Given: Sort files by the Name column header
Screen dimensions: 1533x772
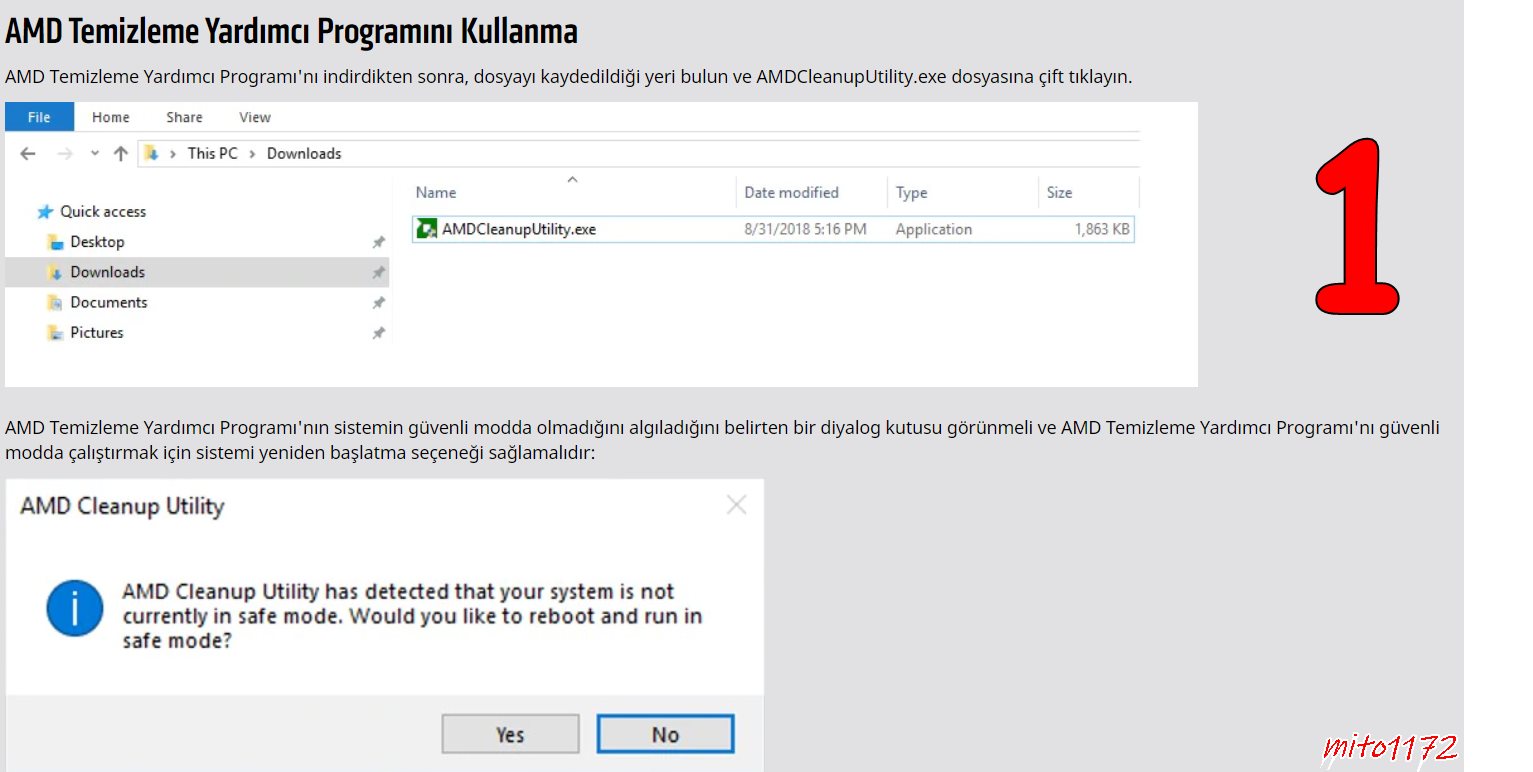Looking at the screenshot, I should click(436, 193).
